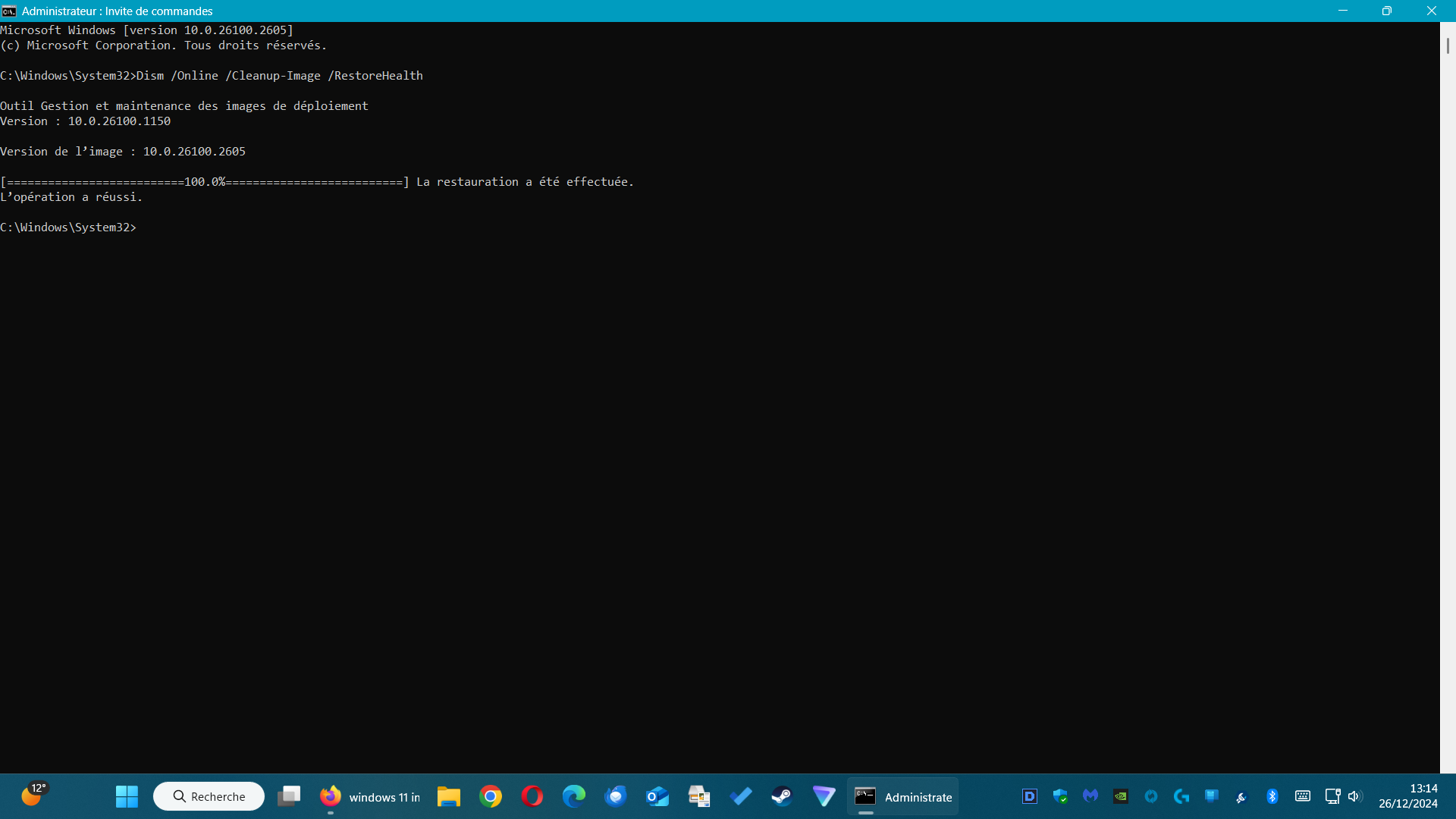Open File Explorer from the taskbar
This screenshot has height=819, width=1456.
449,796
